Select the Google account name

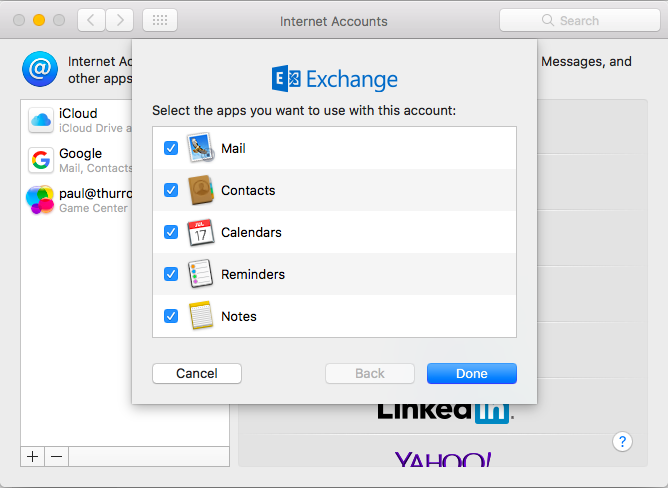[81, 153]
